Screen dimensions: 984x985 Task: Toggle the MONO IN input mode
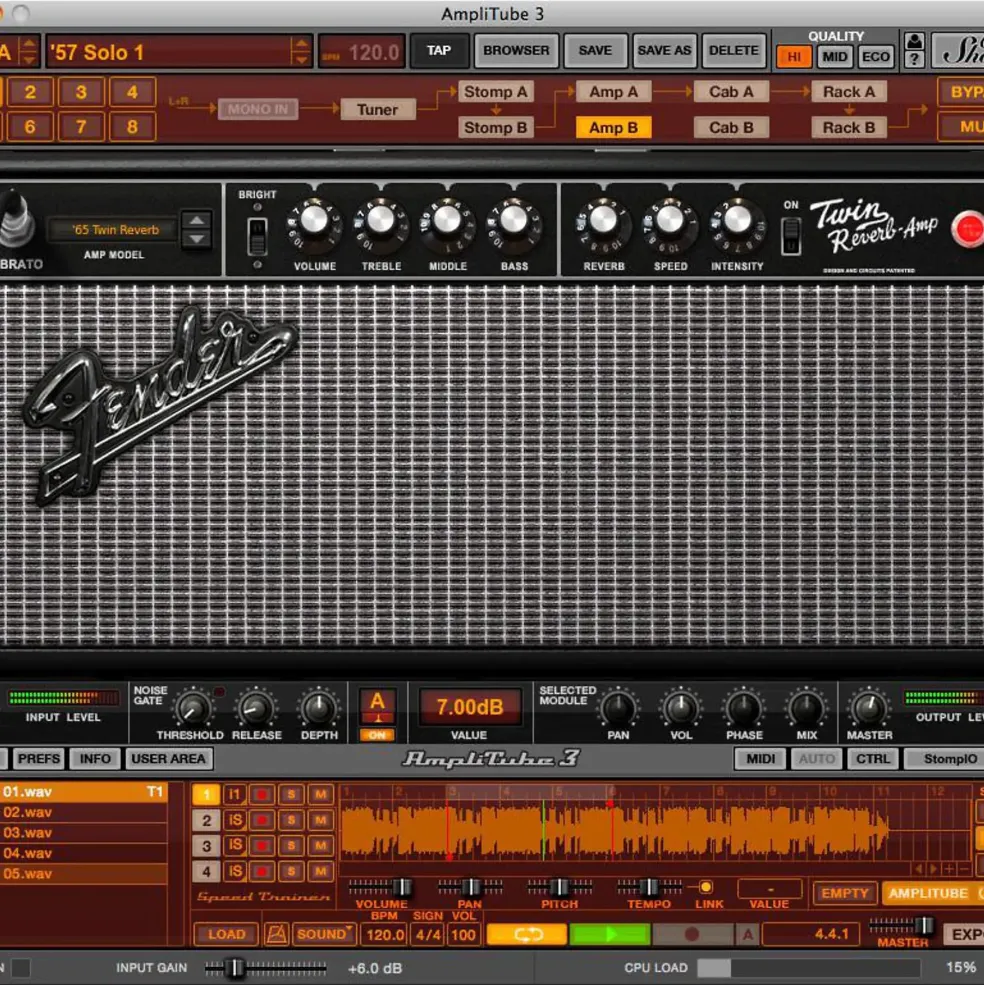pos(258,109)
